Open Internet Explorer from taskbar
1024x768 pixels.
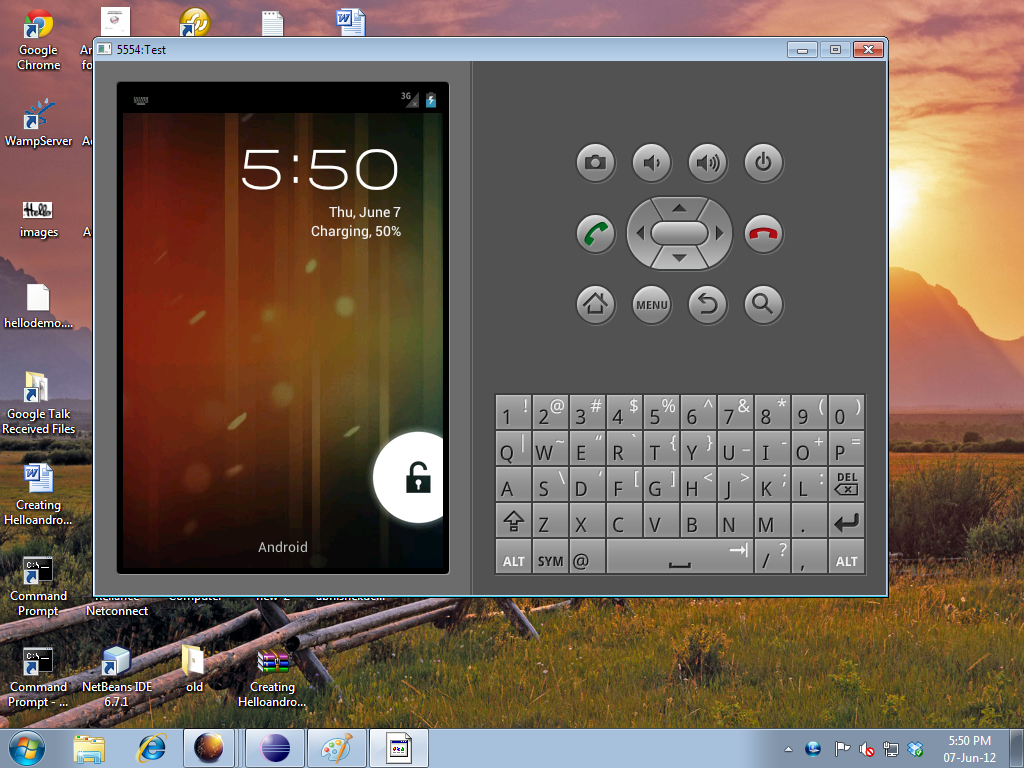click(x=152, y=748)
